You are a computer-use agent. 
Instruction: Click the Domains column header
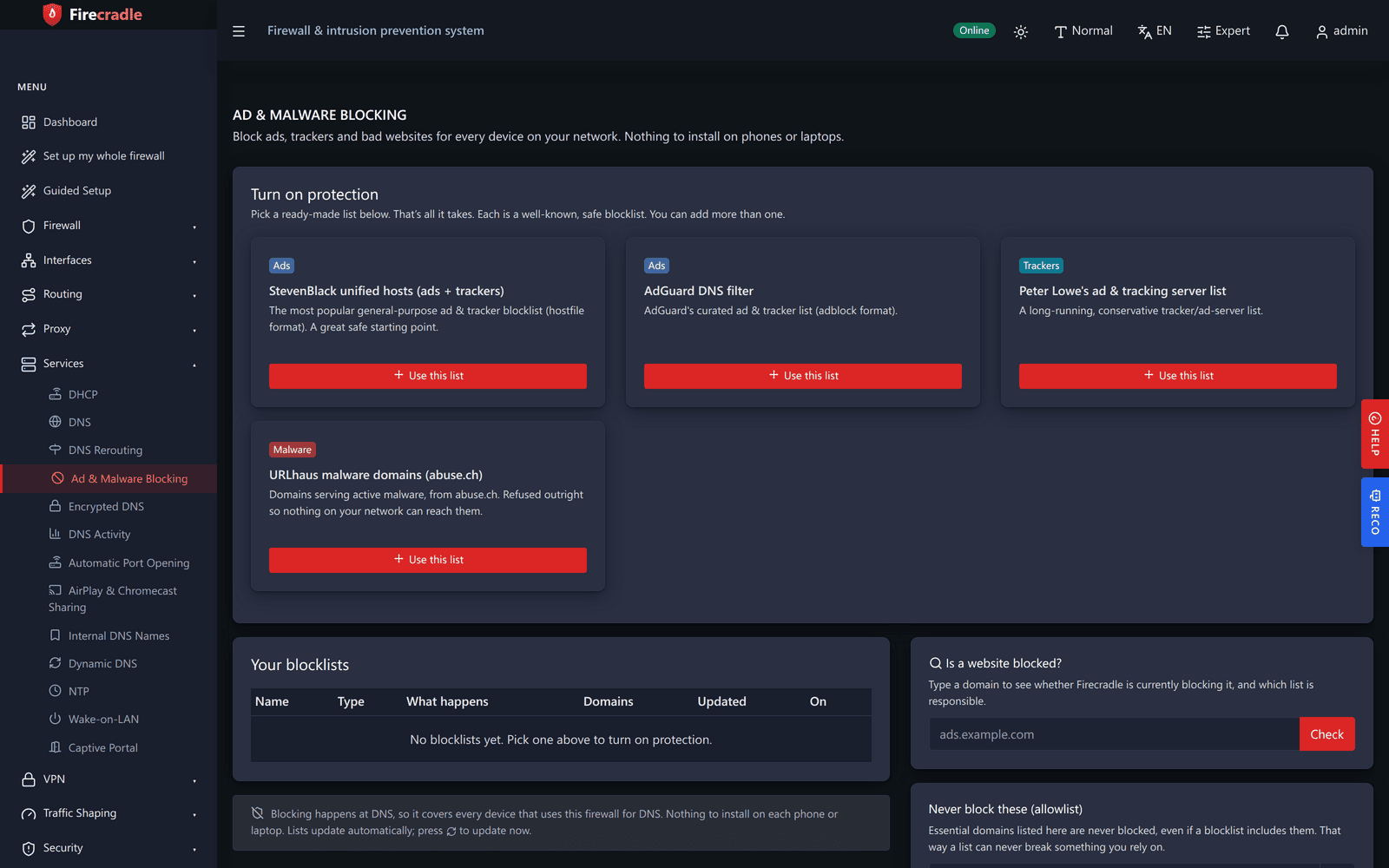(x=608, y=701)
